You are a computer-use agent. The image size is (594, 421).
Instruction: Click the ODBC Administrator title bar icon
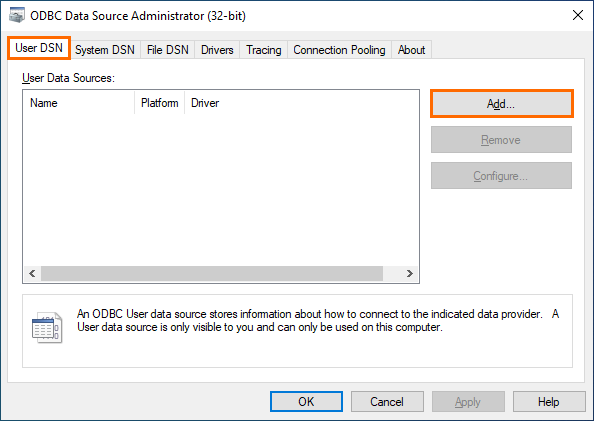tap(17, 16)
